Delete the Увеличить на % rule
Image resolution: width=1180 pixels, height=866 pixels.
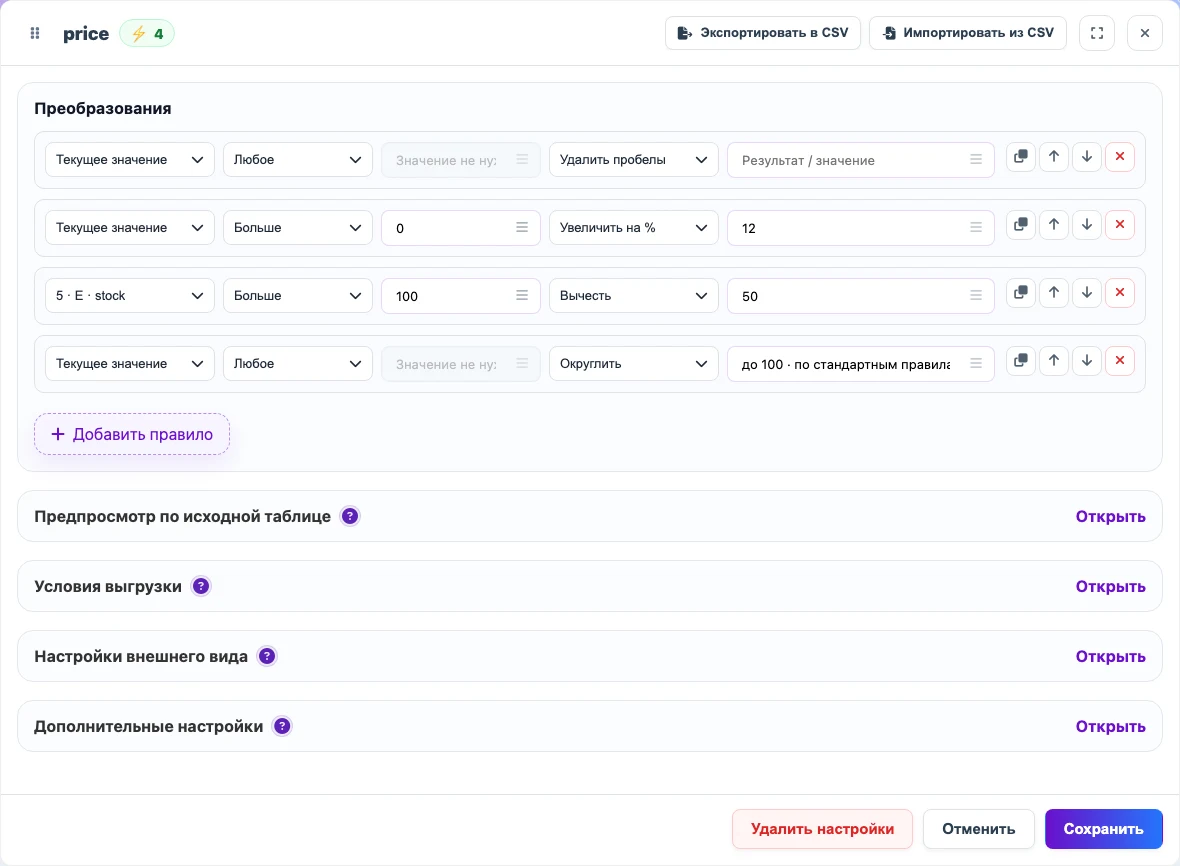(x=1120, y=224)
